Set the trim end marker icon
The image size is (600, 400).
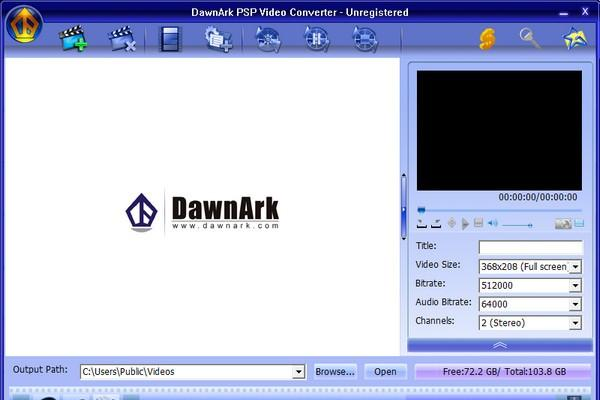pyautogui.click(x=436, y=224)
